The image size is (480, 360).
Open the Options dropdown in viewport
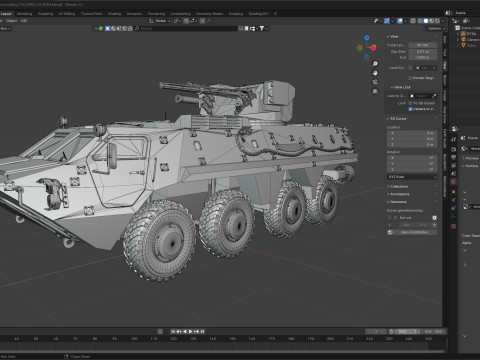pyautogui.click(x=435, y=29)
